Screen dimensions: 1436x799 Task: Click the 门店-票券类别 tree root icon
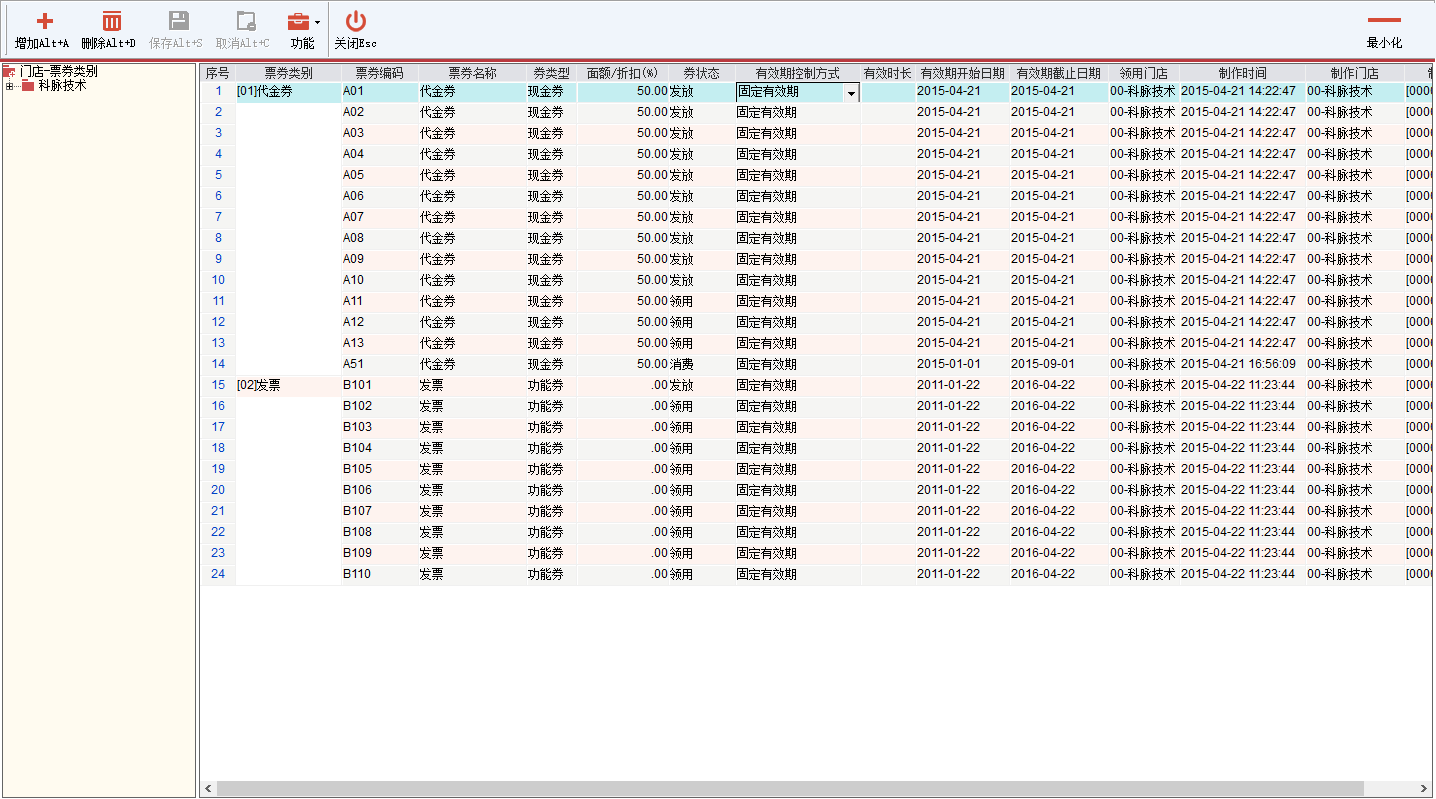(10, 72)
